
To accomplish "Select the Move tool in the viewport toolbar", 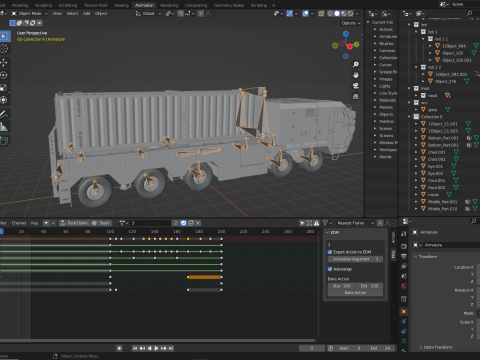I will click(x=4, y=63).
